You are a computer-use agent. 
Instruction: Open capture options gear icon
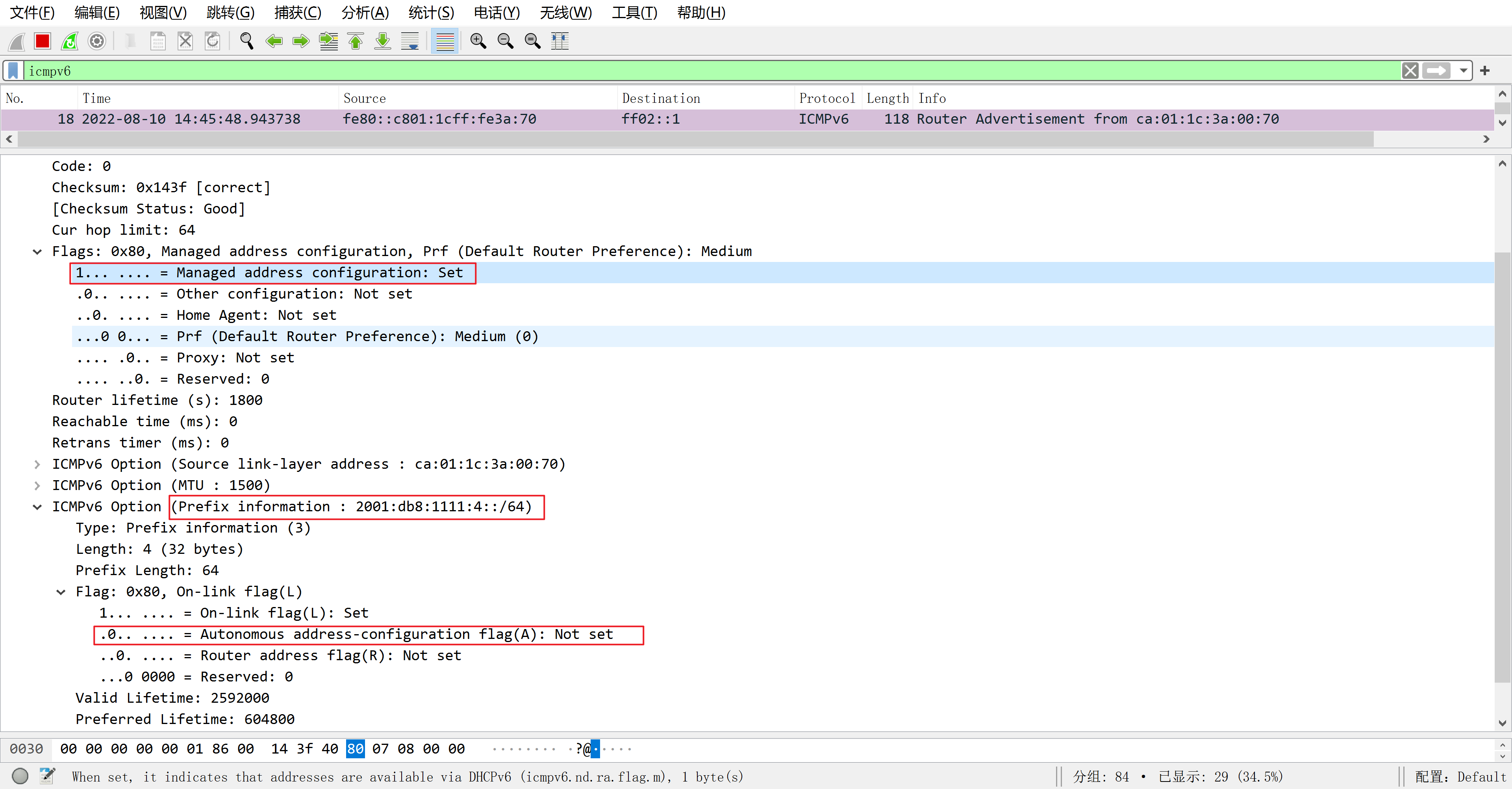97,41
